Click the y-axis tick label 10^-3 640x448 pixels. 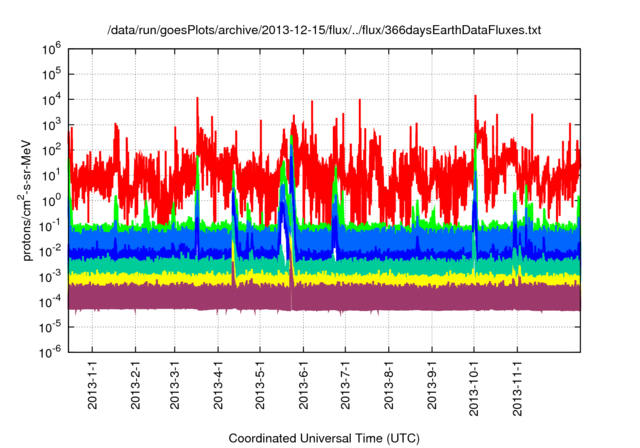(x=50, y=277)
